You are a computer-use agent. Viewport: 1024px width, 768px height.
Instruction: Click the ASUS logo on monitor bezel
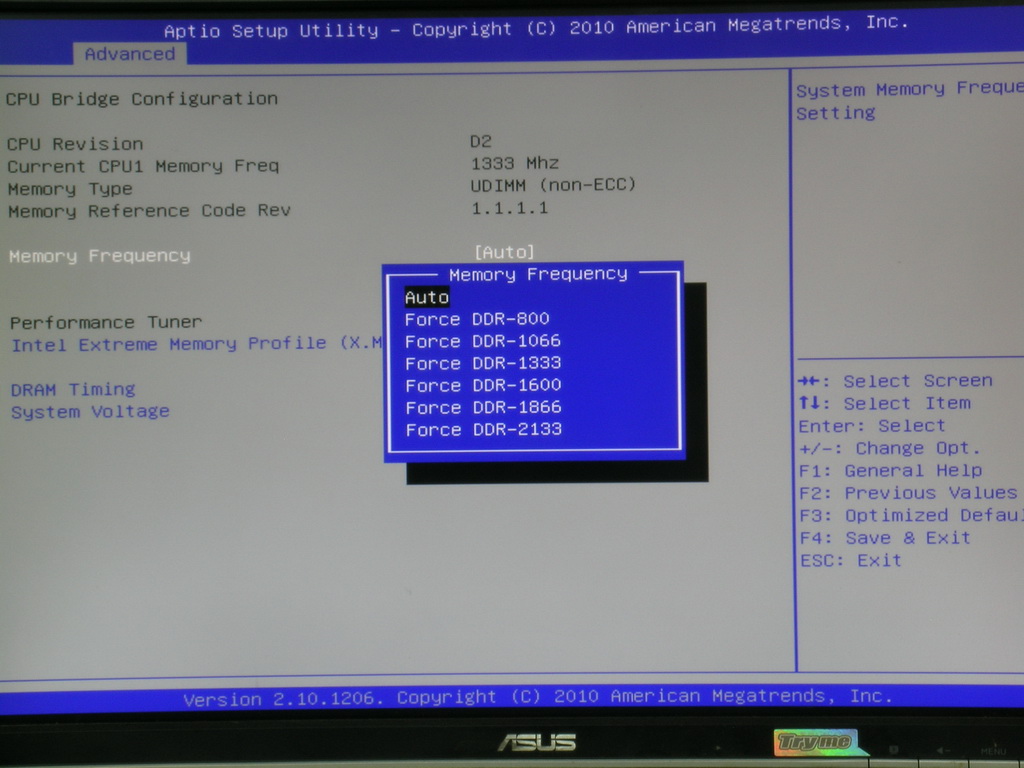(537, 743)
